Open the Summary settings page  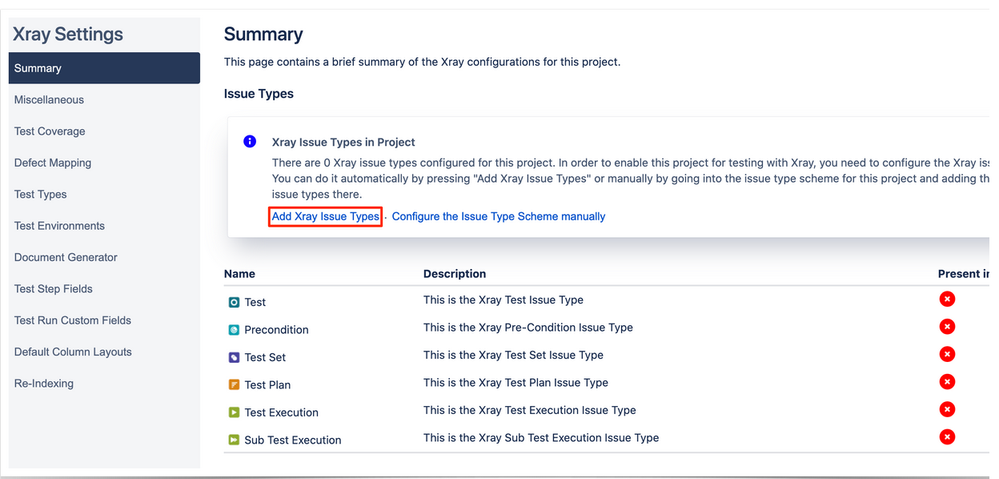click(104, 68)
